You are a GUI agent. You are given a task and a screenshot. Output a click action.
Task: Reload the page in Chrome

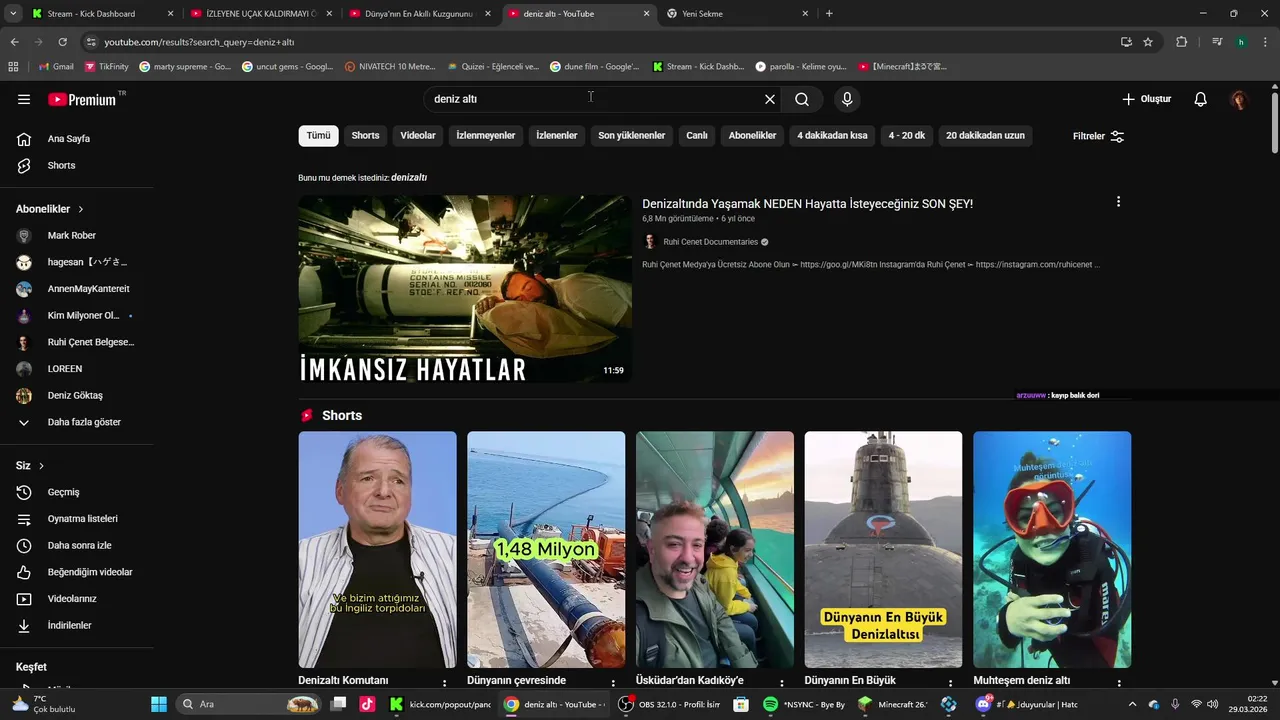coord(62,42)
